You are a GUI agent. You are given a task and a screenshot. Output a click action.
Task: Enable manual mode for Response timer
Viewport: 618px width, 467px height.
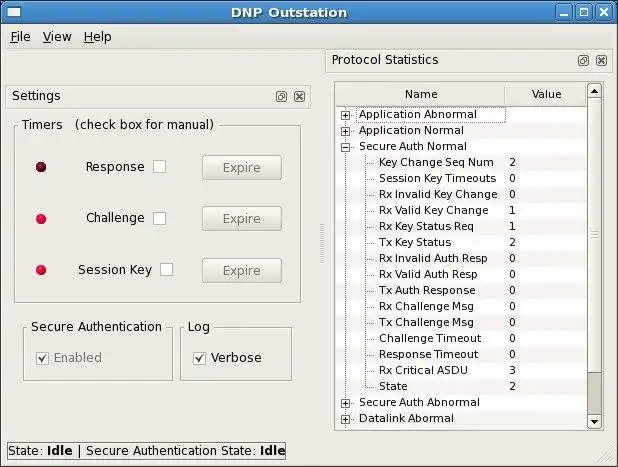pos(160,167)
